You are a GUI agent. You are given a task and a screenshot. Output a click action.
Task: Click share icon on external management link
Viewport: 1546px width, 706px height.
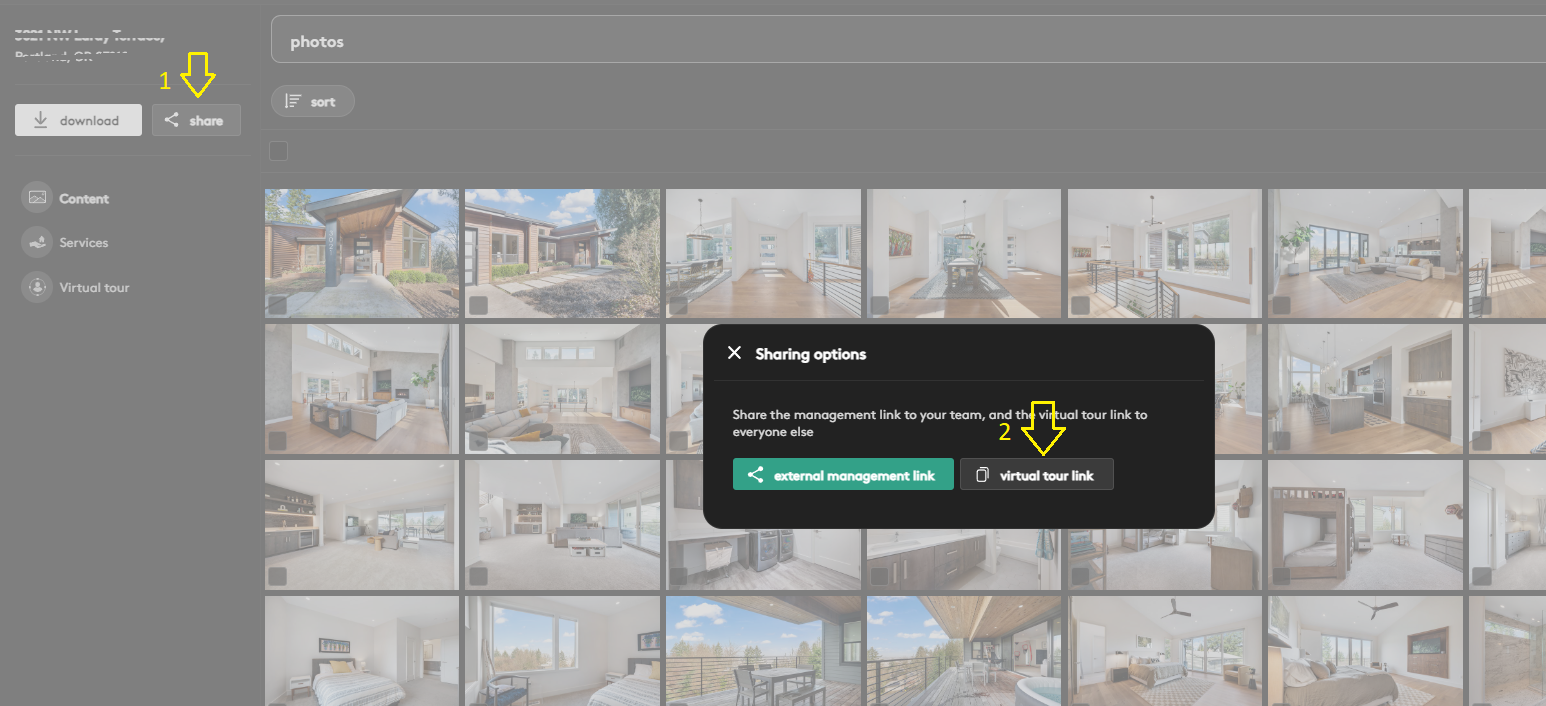756,475
